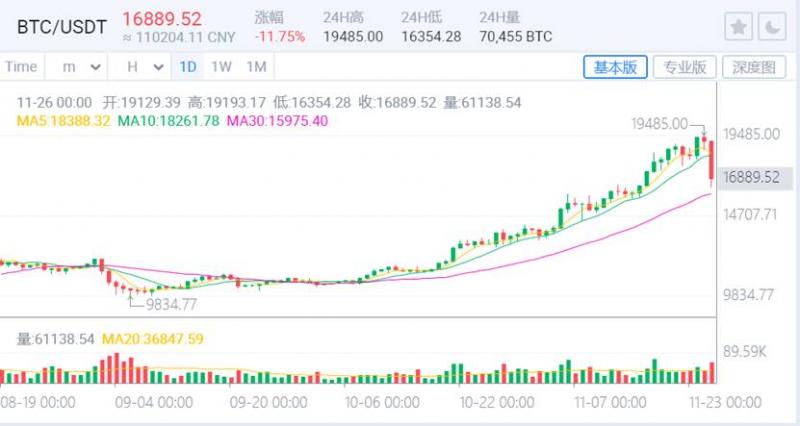Click the favorite star icon

739,27
